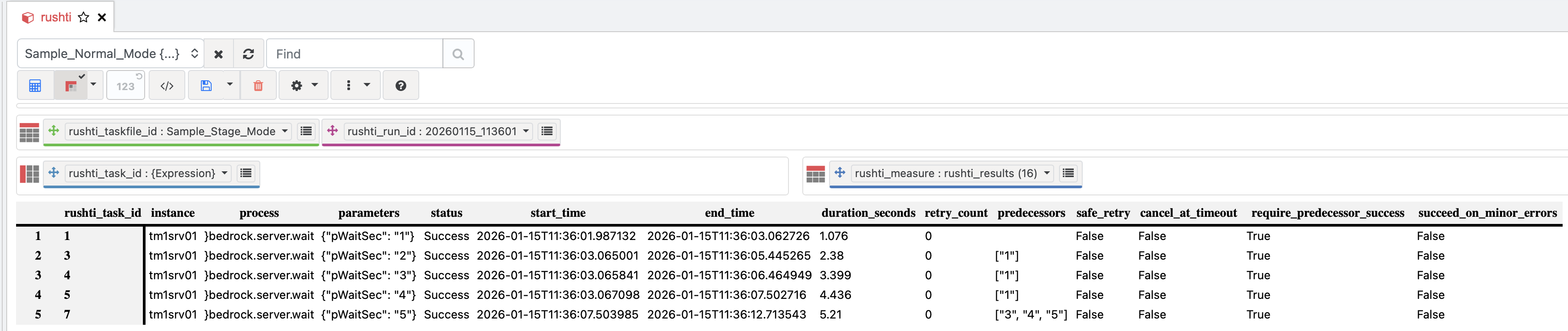Select the rushti tab
The image size is (1568, 331).
(55, 18)
